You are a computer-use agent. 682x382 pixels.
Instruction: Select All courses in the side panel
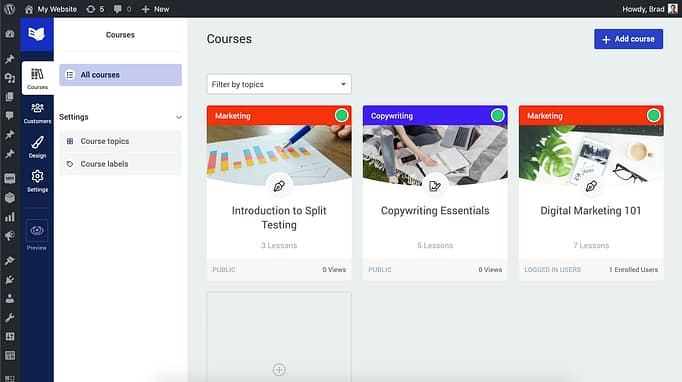click(120, 75)
